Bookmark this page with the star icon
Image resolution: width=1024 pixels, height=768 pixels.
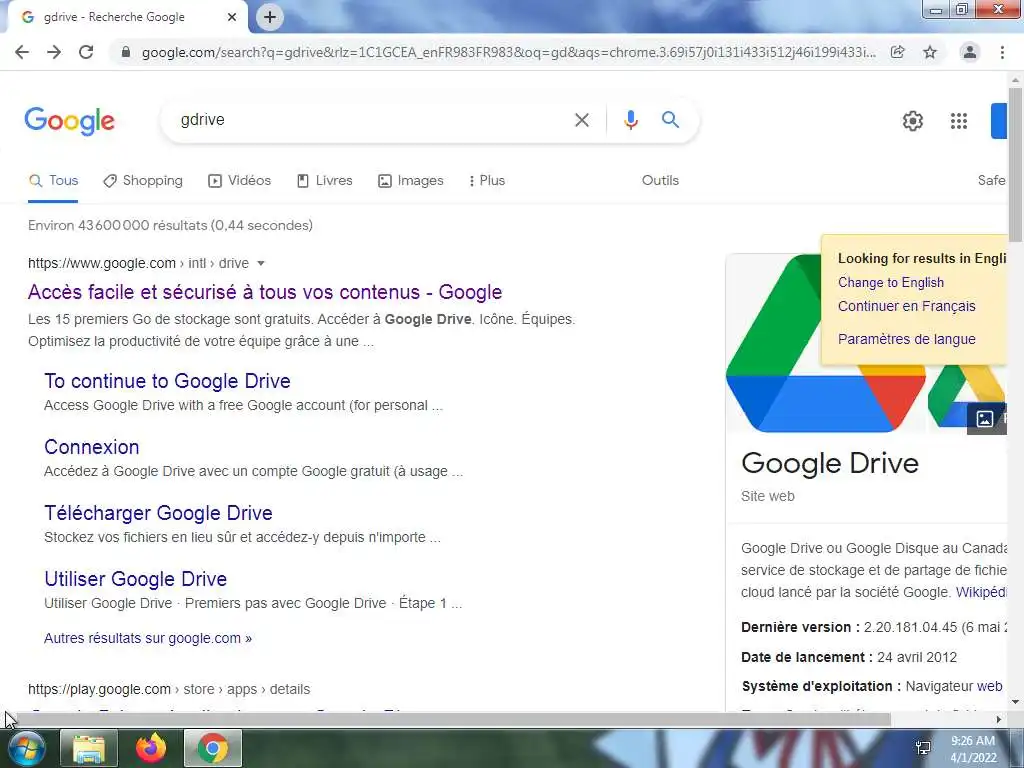[x=930, y=52]
